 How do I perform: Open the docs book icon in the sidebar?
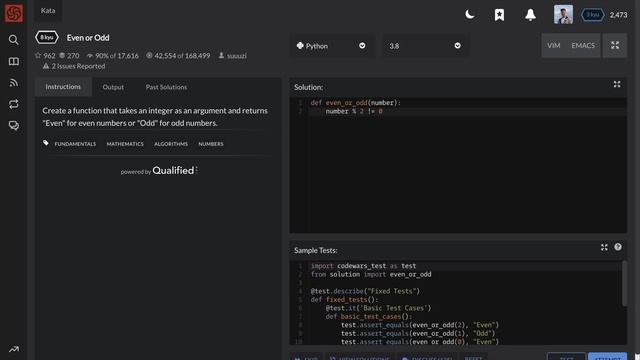[13, 61]
